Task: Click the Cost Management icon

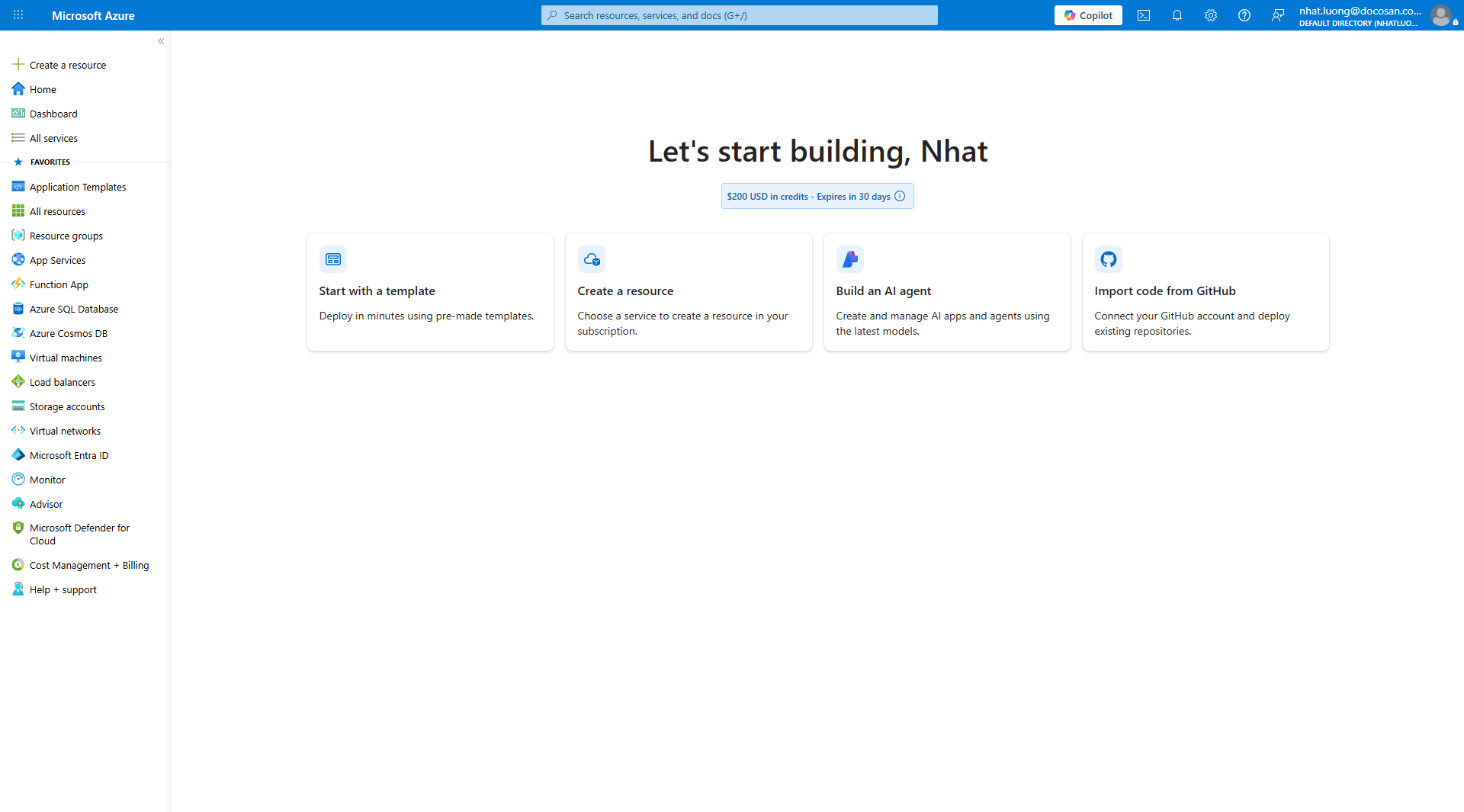Action: click(x=18, y=565)
